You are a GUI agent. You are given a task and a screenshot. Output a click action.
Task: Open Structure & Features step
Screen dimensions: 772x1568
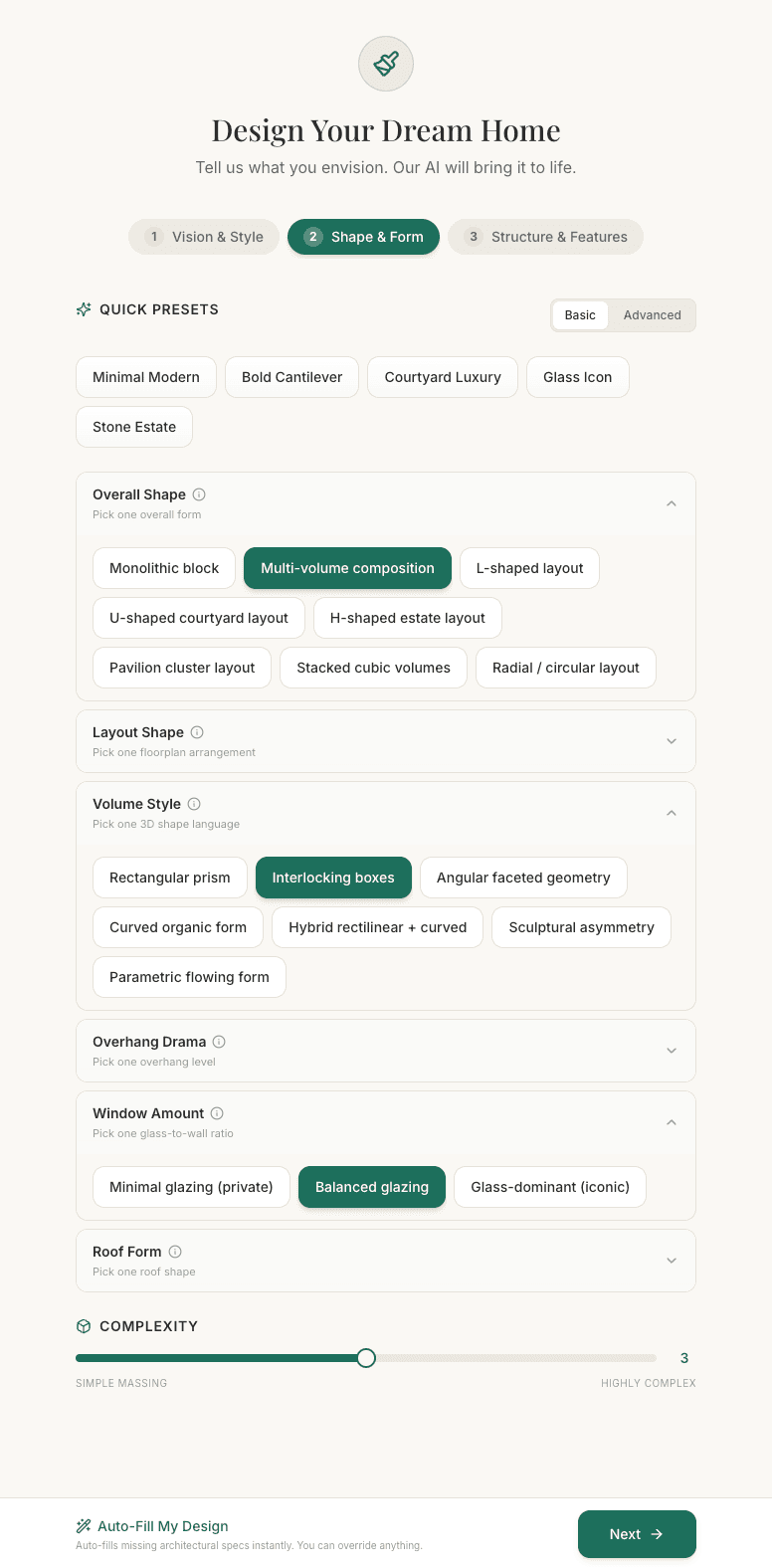click(x=545, y=237)
